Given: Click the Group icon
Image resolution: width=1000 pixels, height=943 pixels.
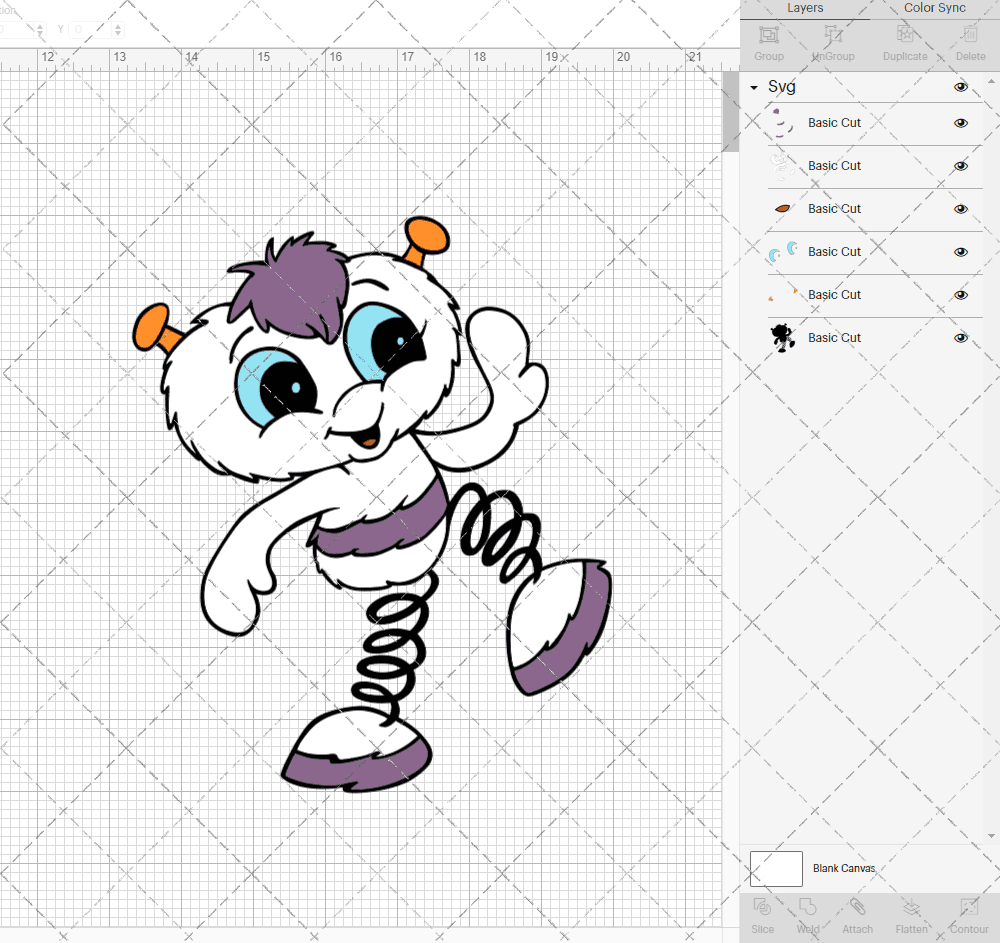Looking at the screenshot, I should pos(768,42).
